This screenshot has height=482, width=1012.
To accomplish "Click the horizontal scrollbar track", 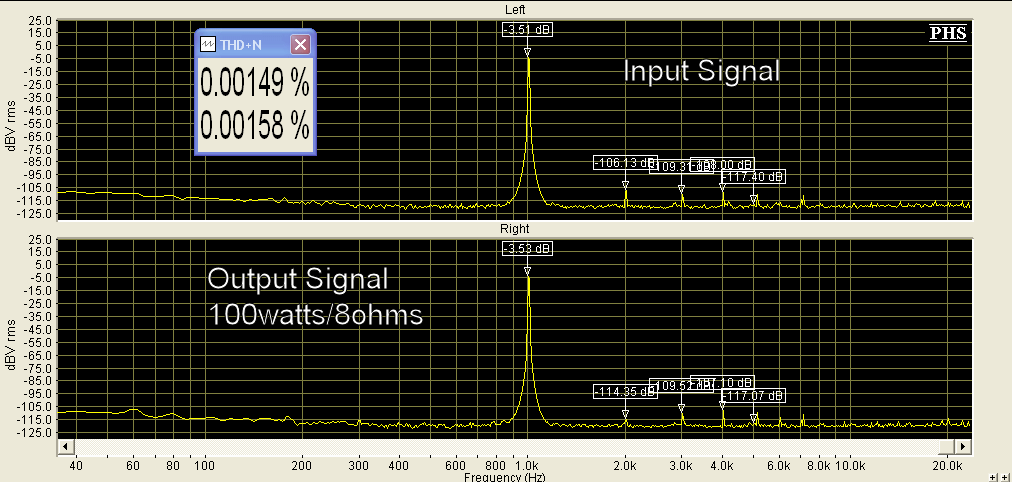I will tap(505, 447).
